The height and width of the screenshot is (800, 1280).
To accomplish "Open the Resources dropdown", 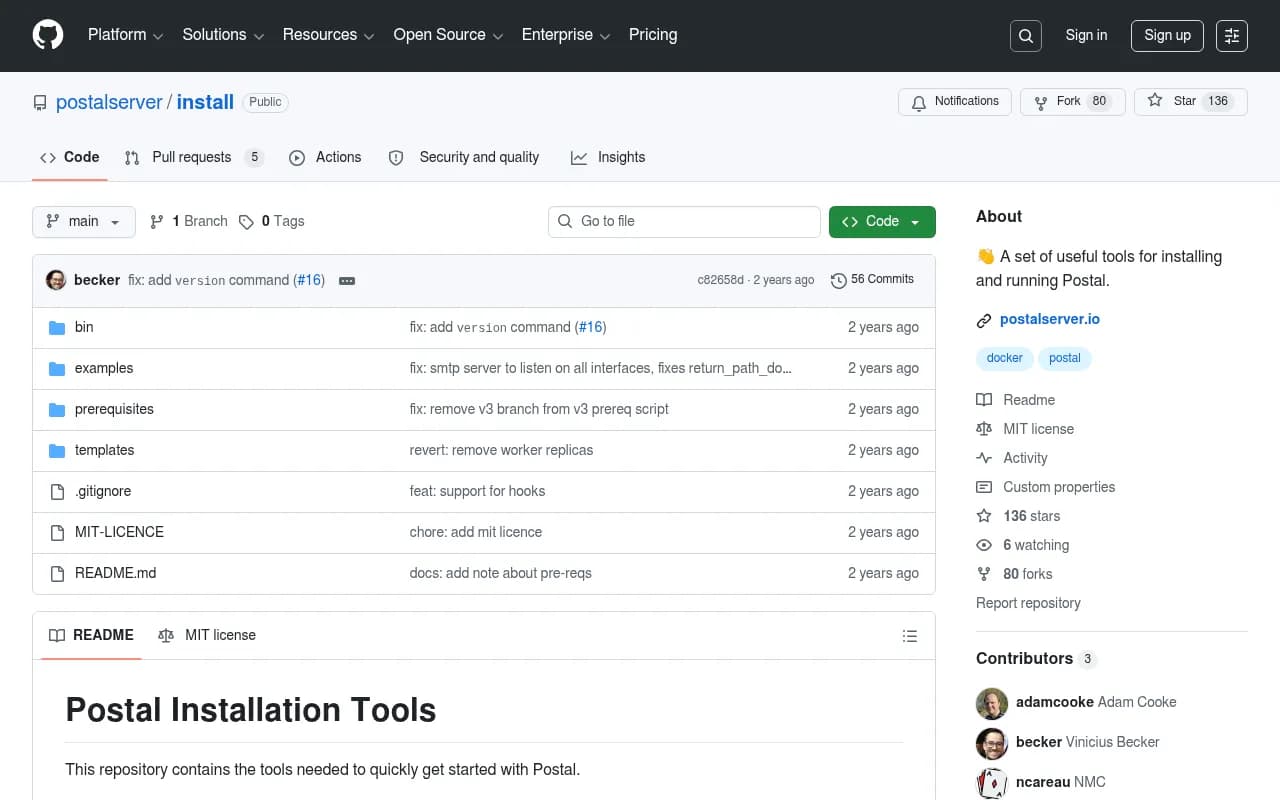I will pos(329,35).
